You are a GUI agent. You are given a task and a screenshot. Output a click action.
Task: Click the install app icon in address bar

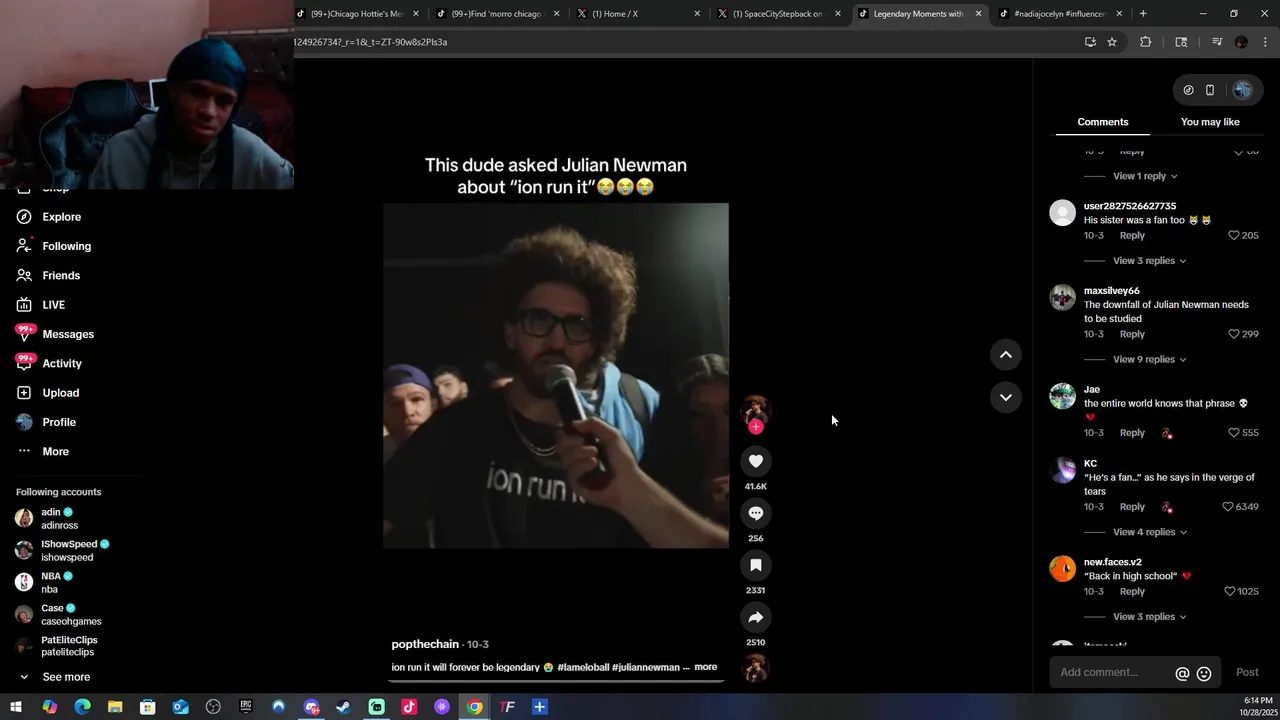[1090, 42]
